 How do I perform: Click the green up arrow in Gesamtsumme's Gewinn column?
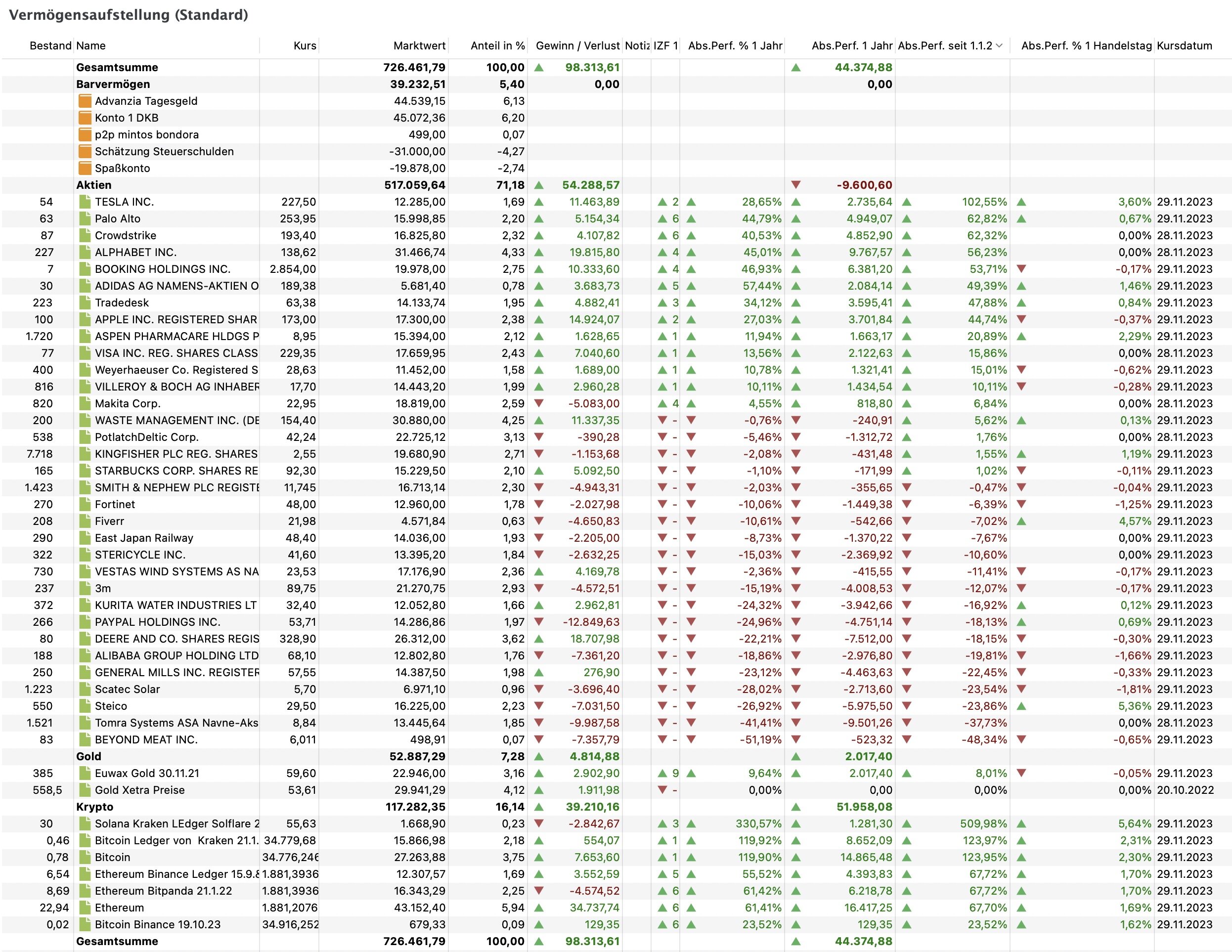[539, 67]
